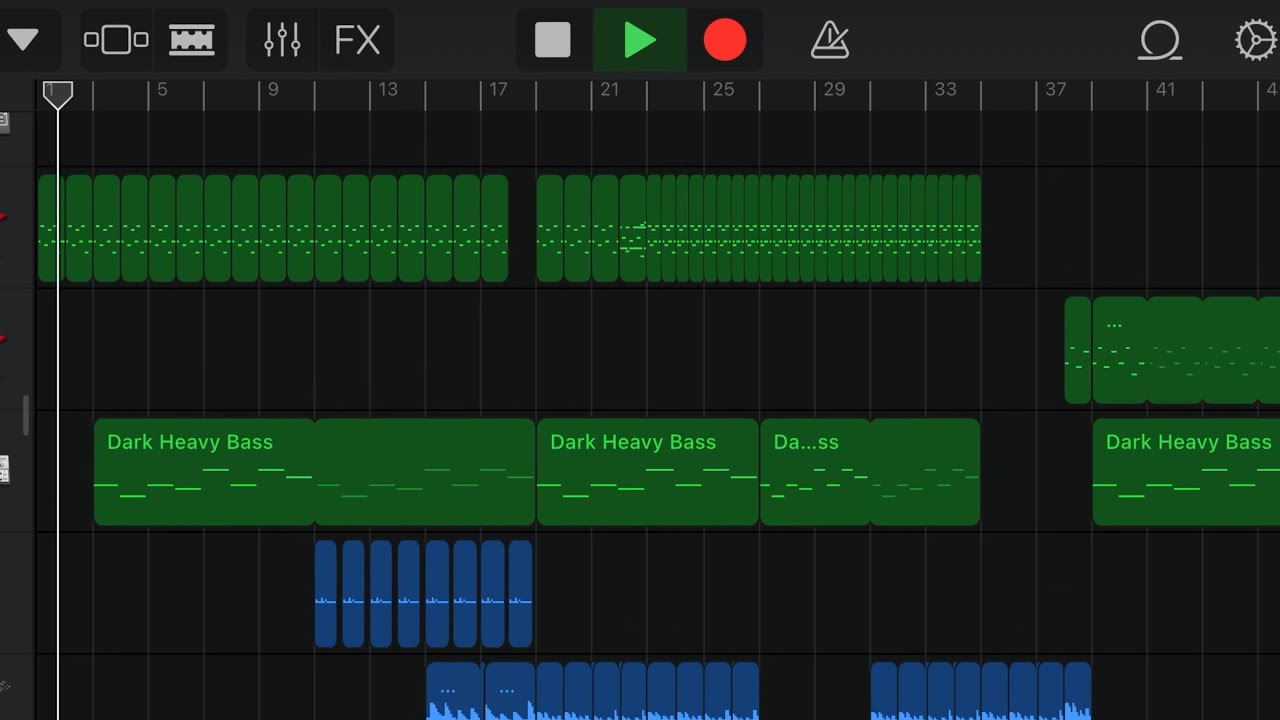Click bar 5 on the ruler
This screenshot has height=720, width=1280.
point(162,90)
